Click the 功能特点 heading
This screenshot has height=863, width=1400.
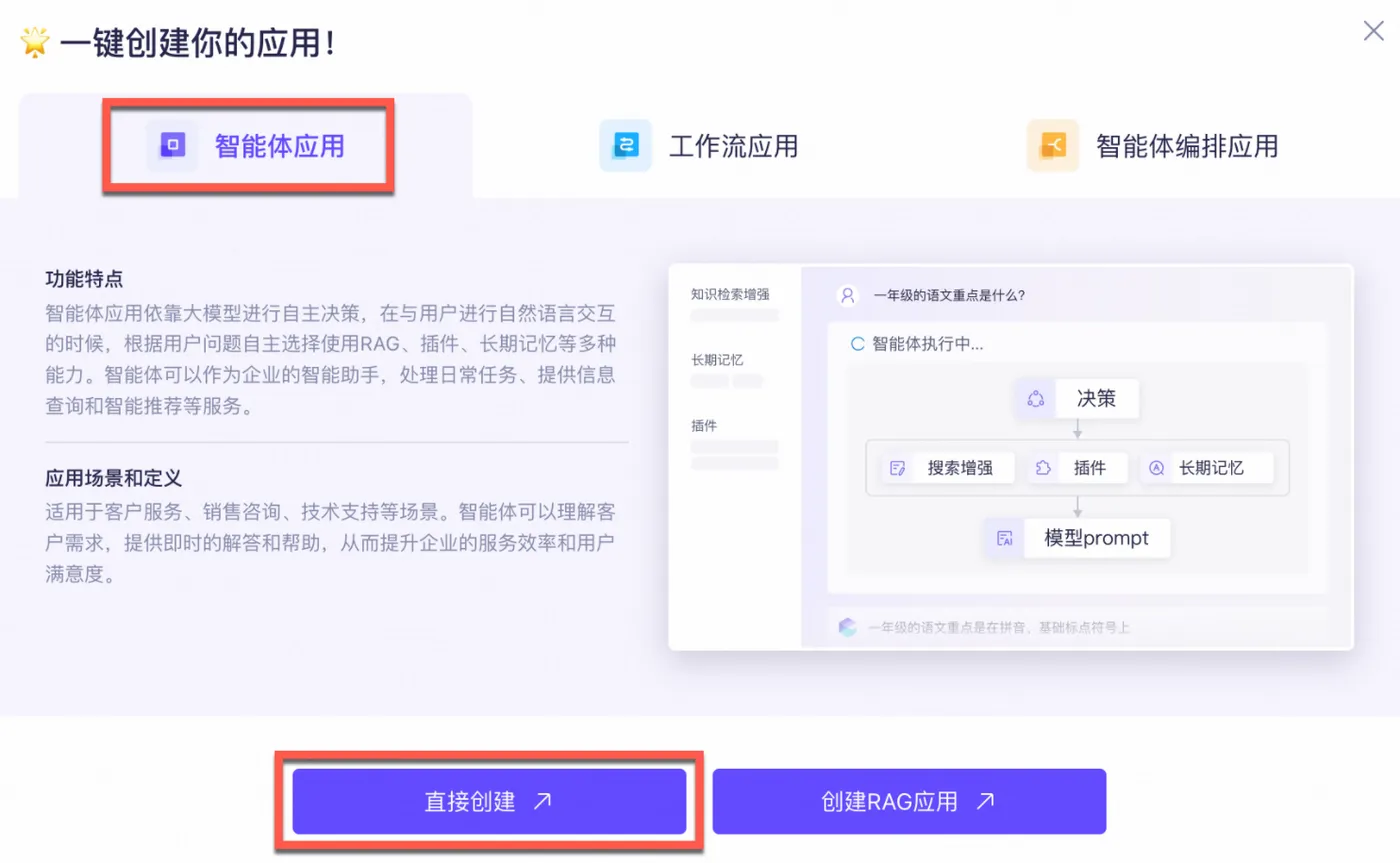[84, 278]
